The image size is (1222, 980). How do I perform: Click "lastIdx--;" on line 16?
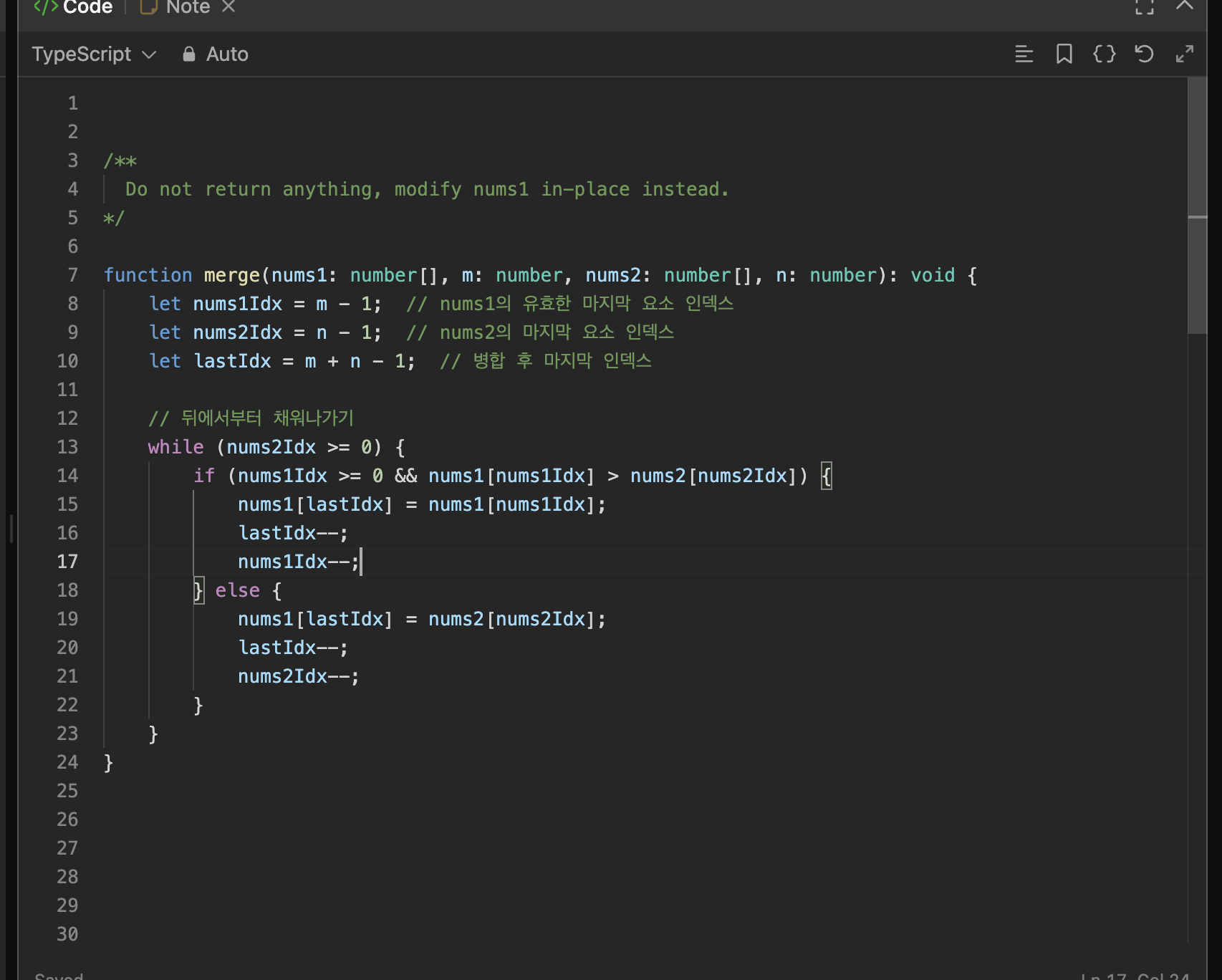pyautogui.click(x=294, y=533)
